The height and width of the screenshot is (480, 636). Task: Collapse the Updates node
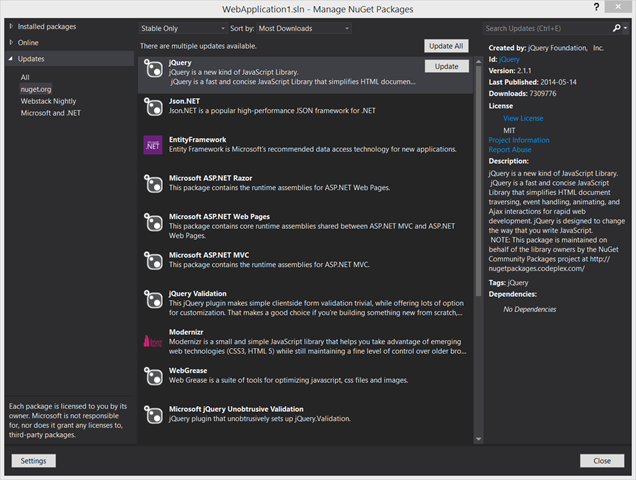click(11, 59)
